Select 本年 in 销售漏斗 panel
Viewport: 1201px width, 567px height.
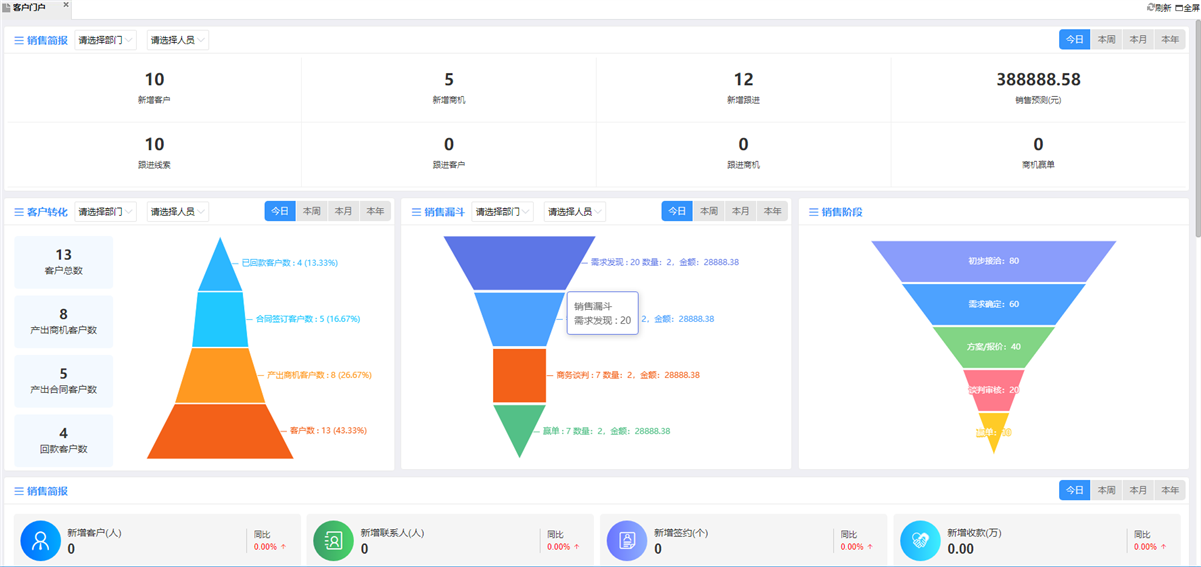(x=772, y=212)
